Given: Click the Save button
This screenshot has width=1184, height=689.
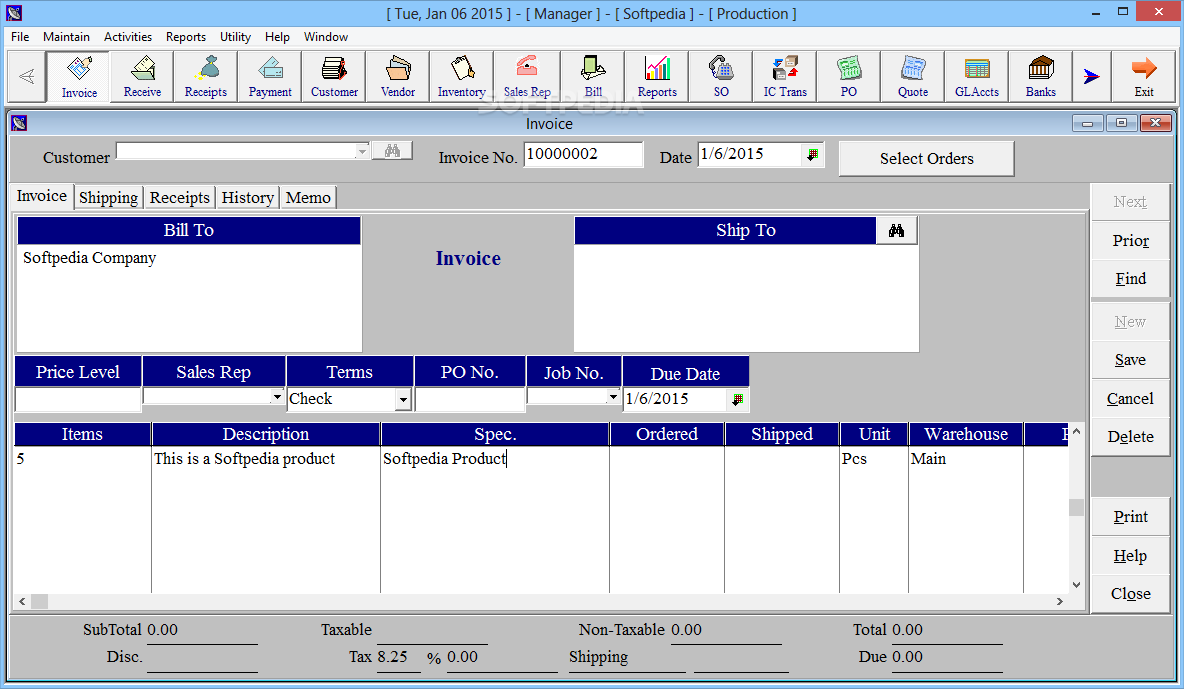Looking at the screenshot, I should (x=1130, y=360).
